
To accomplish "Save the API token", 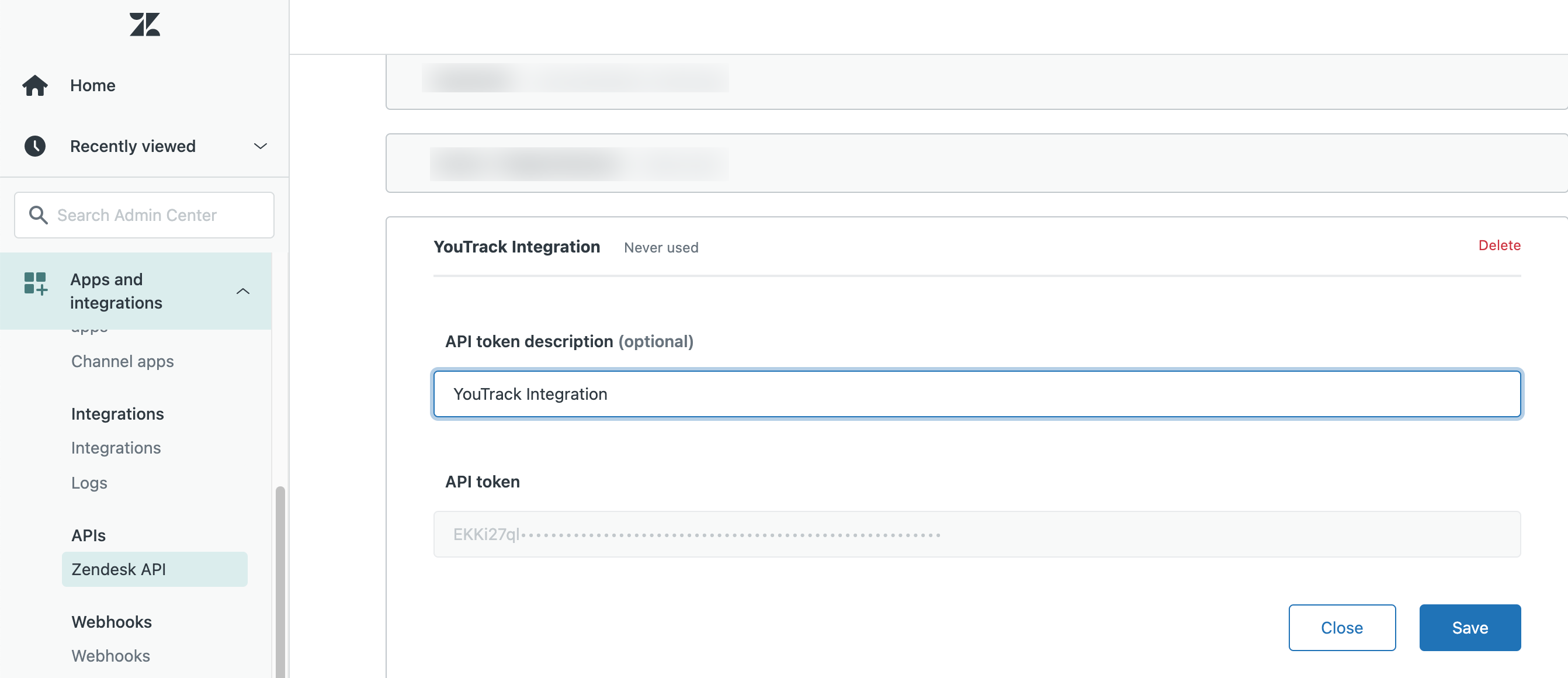I will tap(1470, 627).
